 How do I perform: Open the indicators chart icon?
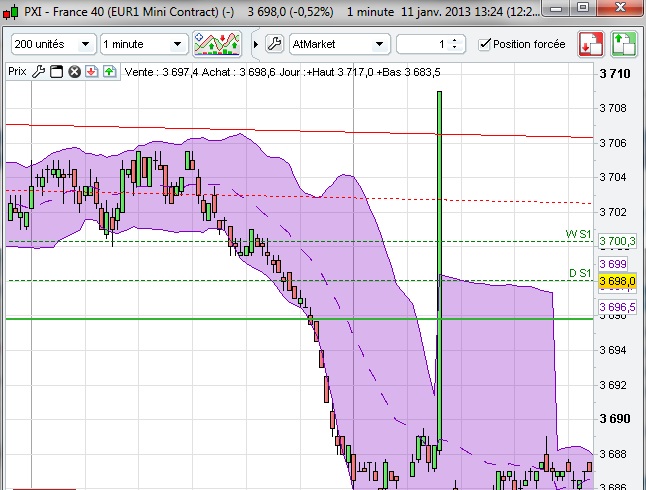(x=217, y=44)
